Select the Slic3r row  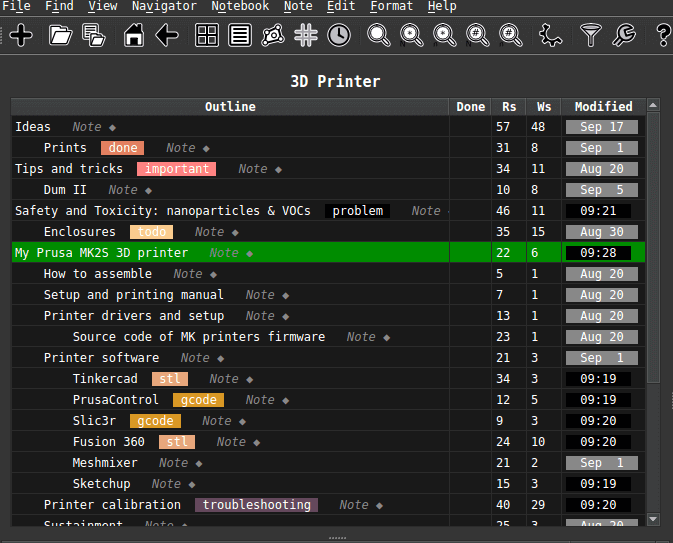pos(328,421)
